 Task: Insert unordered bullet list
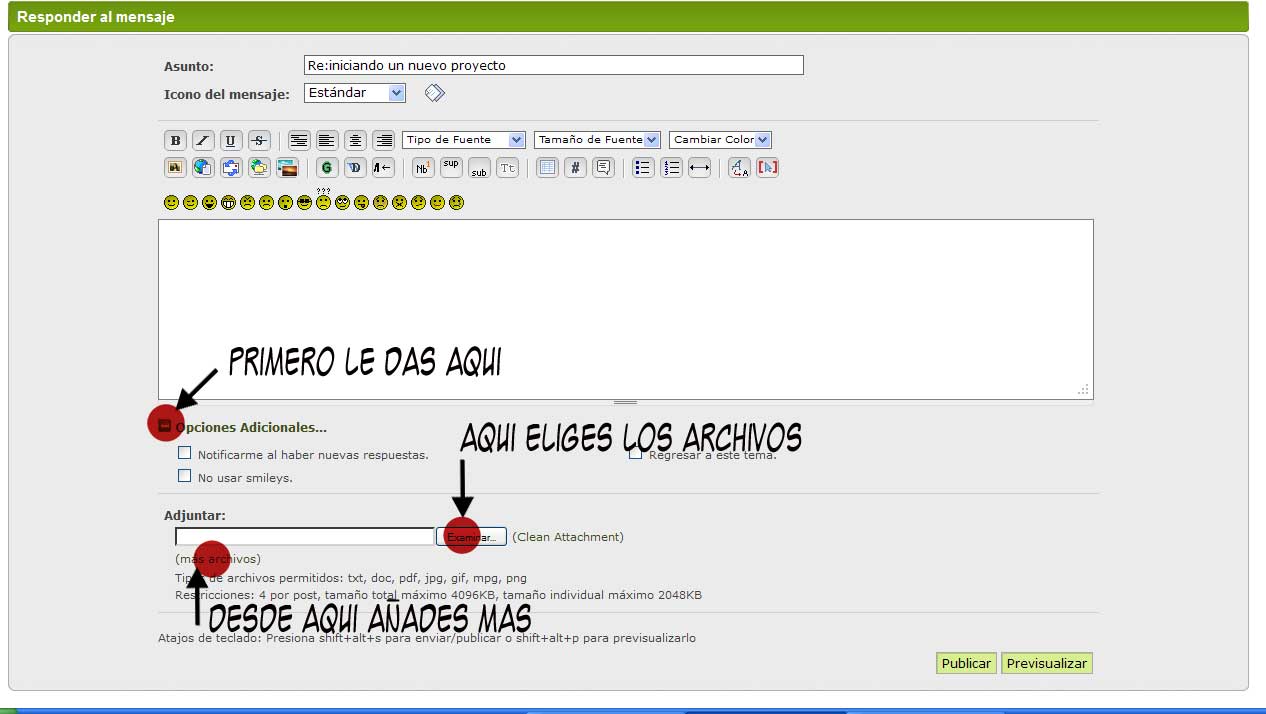tap(643, 168)
